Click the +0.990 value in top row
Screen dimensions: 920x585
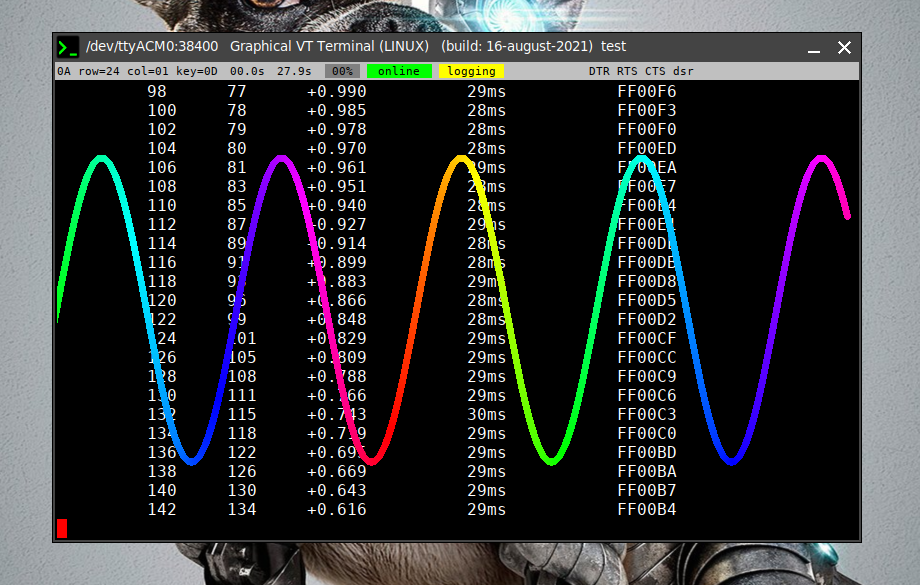click(336, 91)
